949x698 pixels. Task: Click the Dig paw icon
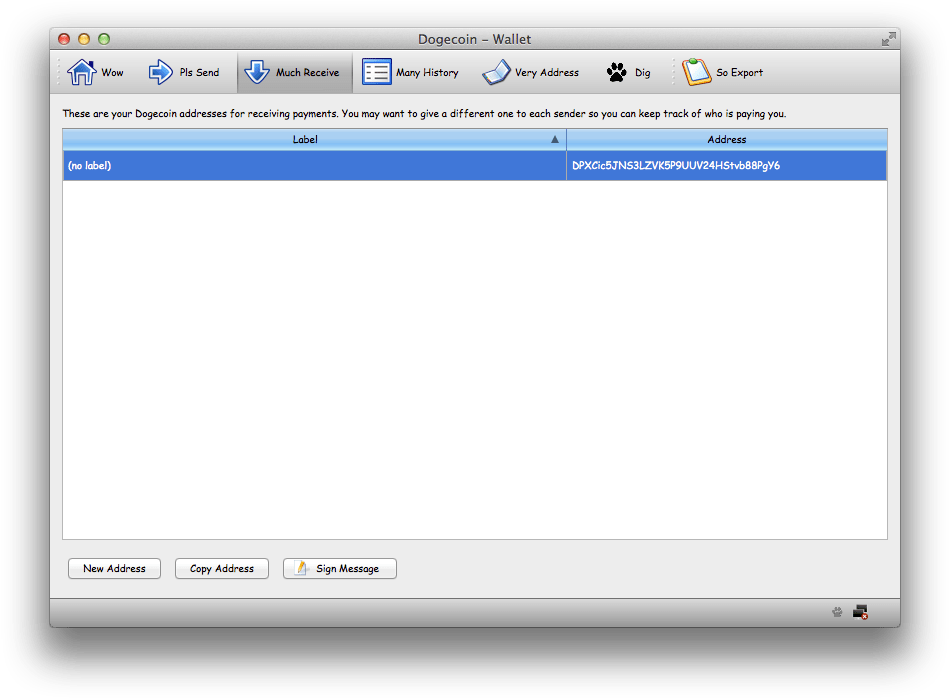[617, 73]
